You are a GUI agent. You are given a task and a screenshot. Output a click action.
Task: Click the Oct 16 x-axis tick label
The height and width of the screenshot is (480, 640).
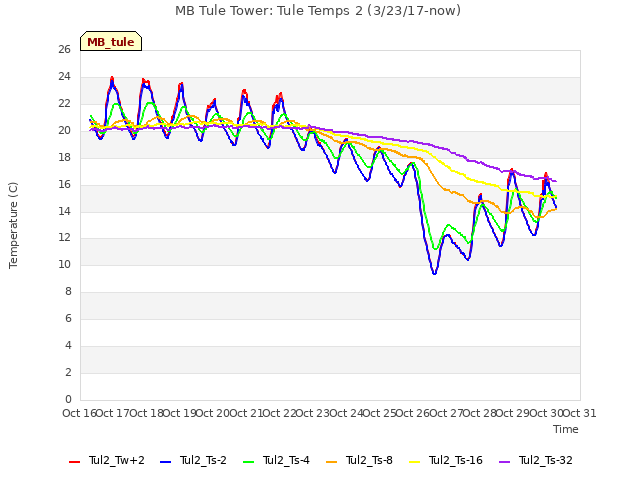click(x=79, y=413)
